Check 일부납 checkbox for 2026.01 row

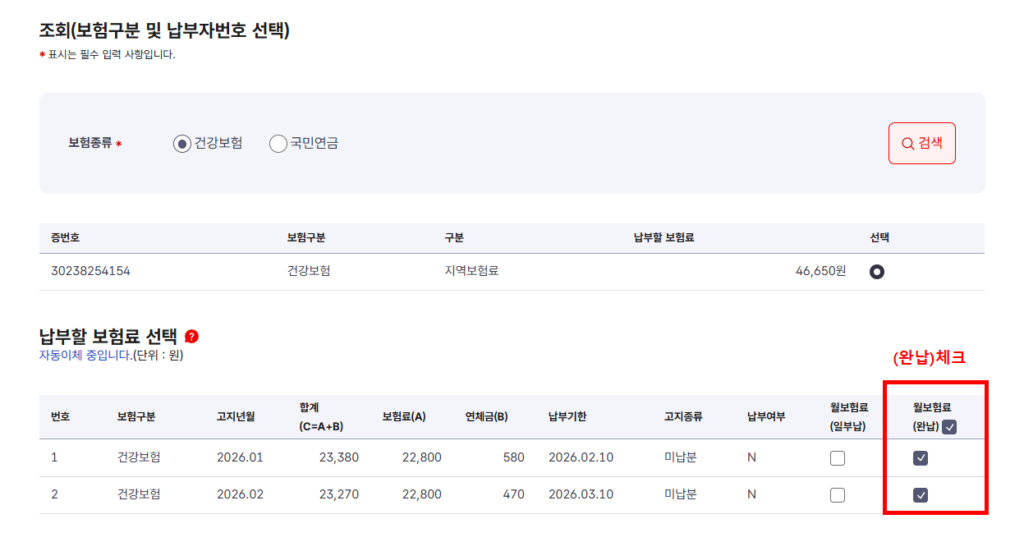pos(837,458)
